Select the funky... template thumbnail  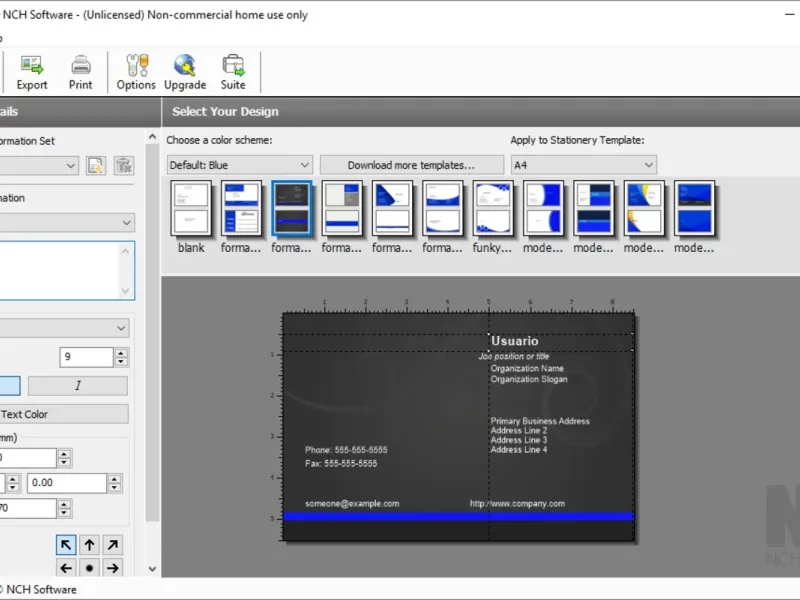click(x=492, y=208)
